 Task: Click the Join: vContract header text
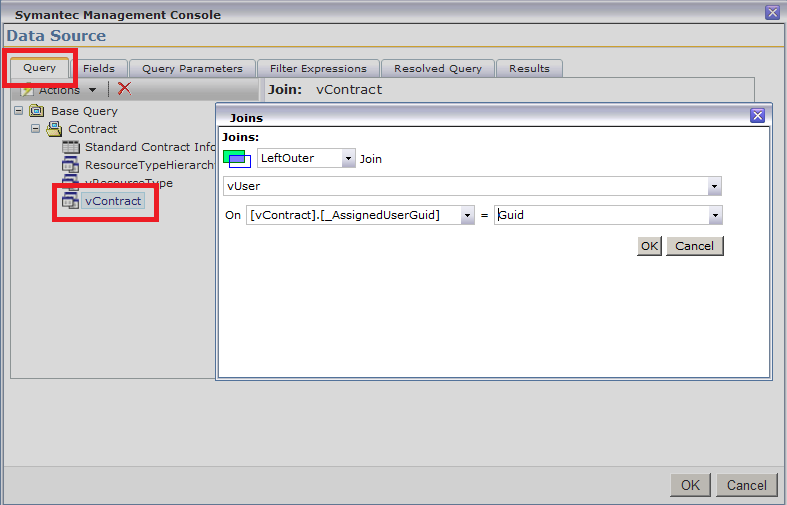pos(325,90)
